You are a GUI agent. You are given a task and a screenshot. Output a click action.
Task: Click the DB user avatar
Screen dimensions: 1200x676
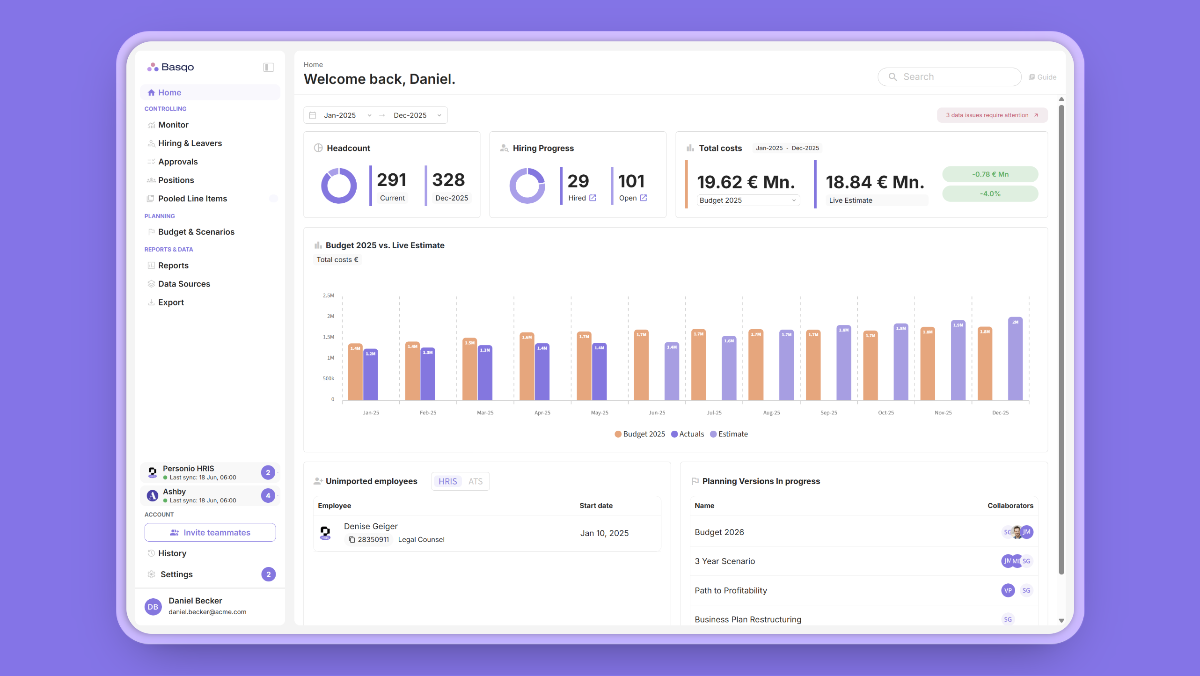tap(153, 606)
